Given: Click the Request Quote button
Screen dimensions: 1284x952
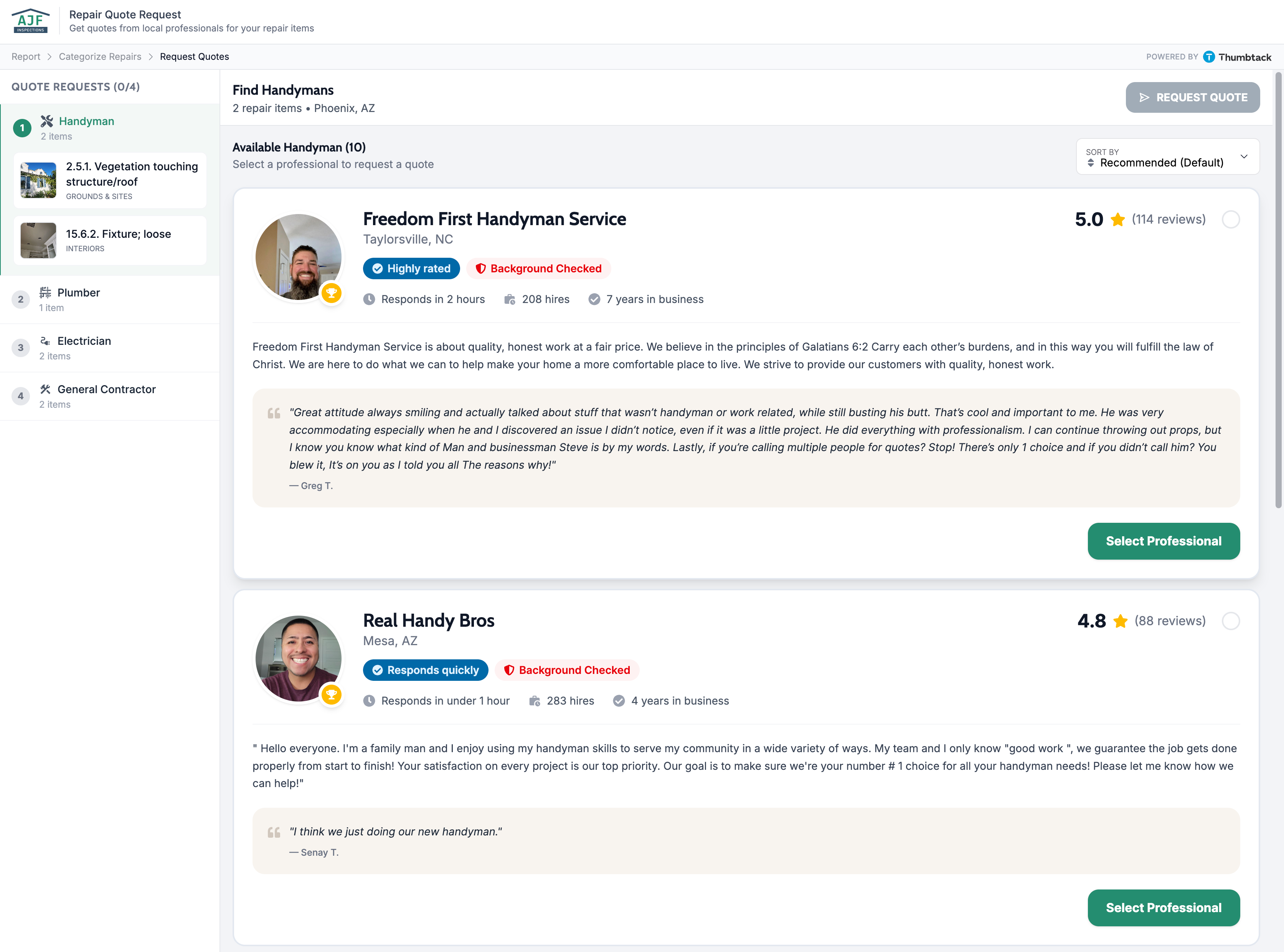Looking at the screenshot, I should 1192,97.
